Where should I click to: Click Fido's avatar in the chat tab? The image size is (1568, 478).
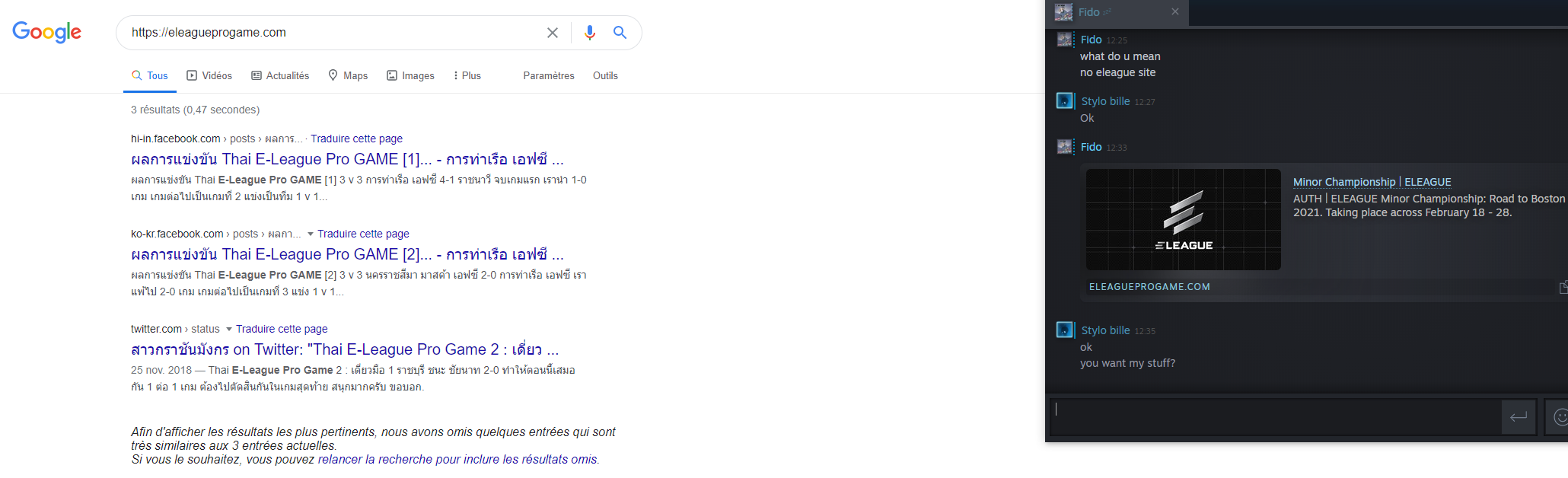click(1063, 12)
